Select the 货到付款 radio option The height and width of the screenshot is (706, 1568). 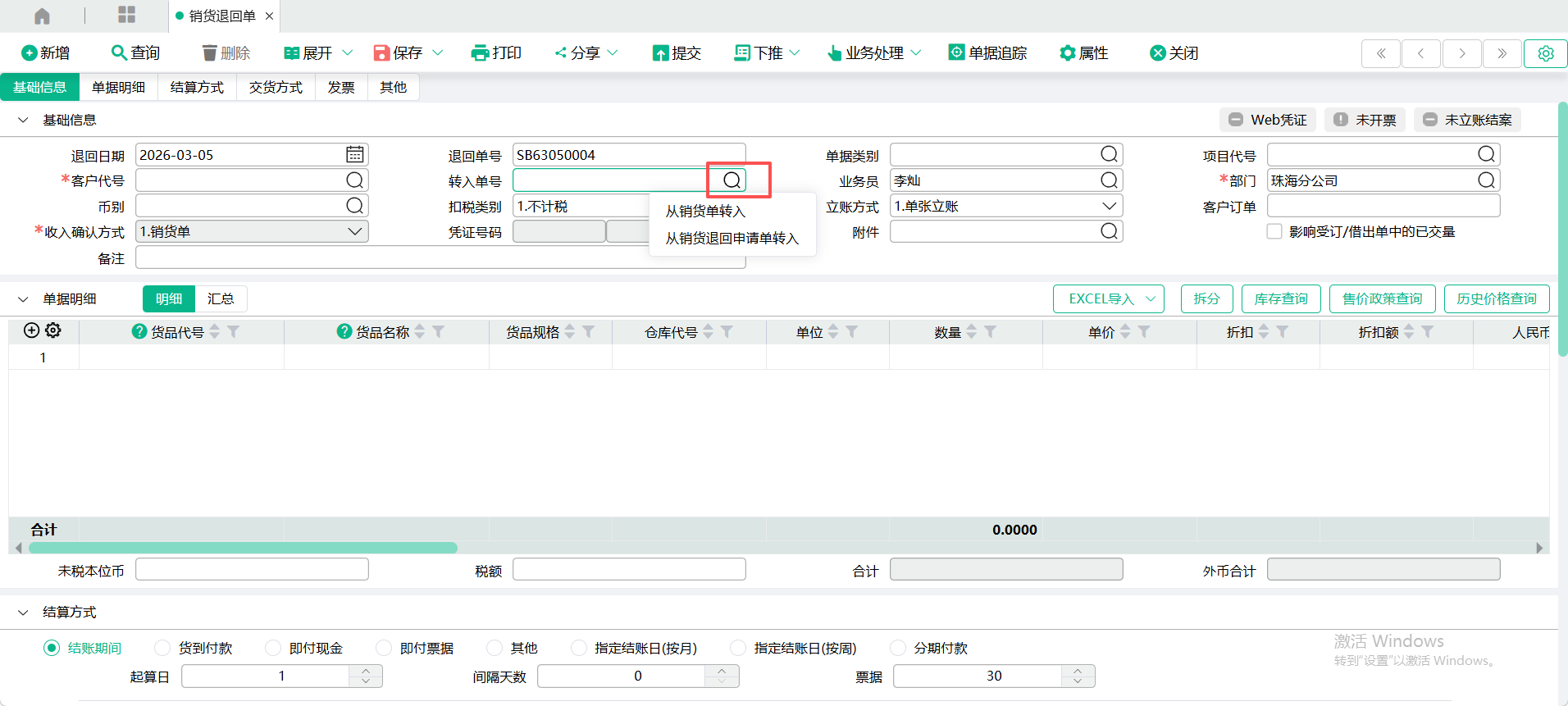[162, 648]
